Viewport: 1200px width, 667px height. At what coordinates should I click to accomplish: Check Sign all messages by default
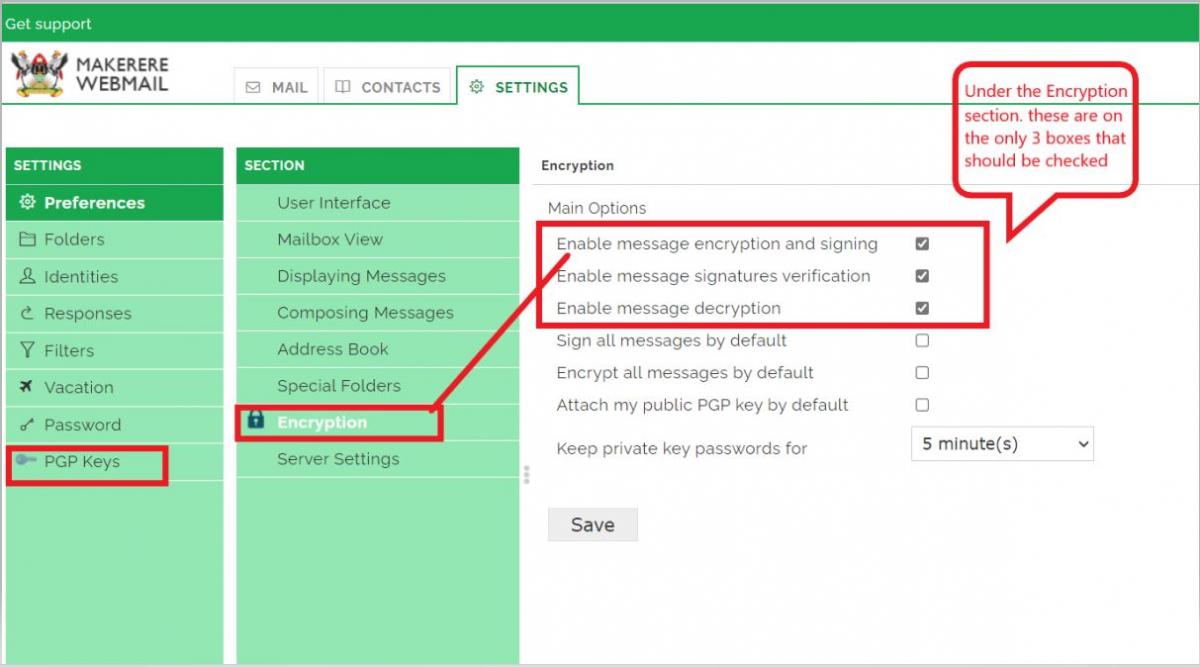(x=922, y=340)
